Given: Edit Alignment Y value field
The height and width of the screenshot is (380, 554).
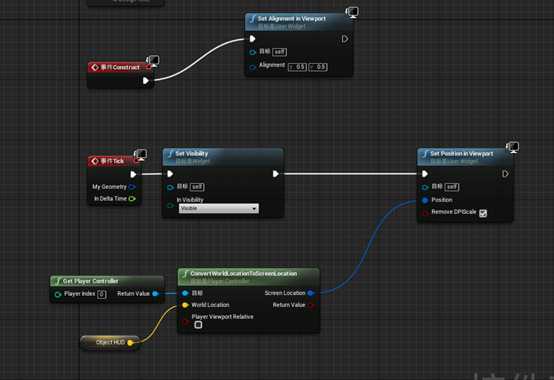Looking at the screenshot, I should point(318,67).
